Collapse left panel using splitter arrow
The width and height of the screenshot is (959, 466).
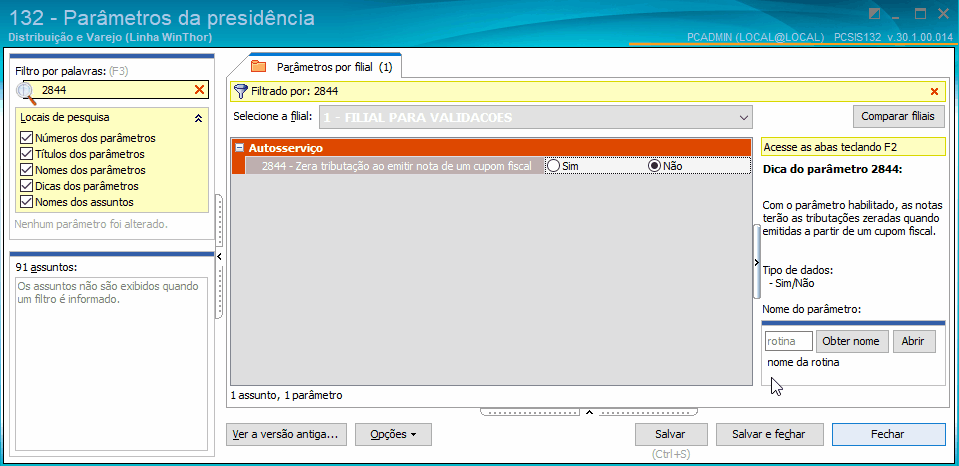pyautogui.click(x=220, y=257)
